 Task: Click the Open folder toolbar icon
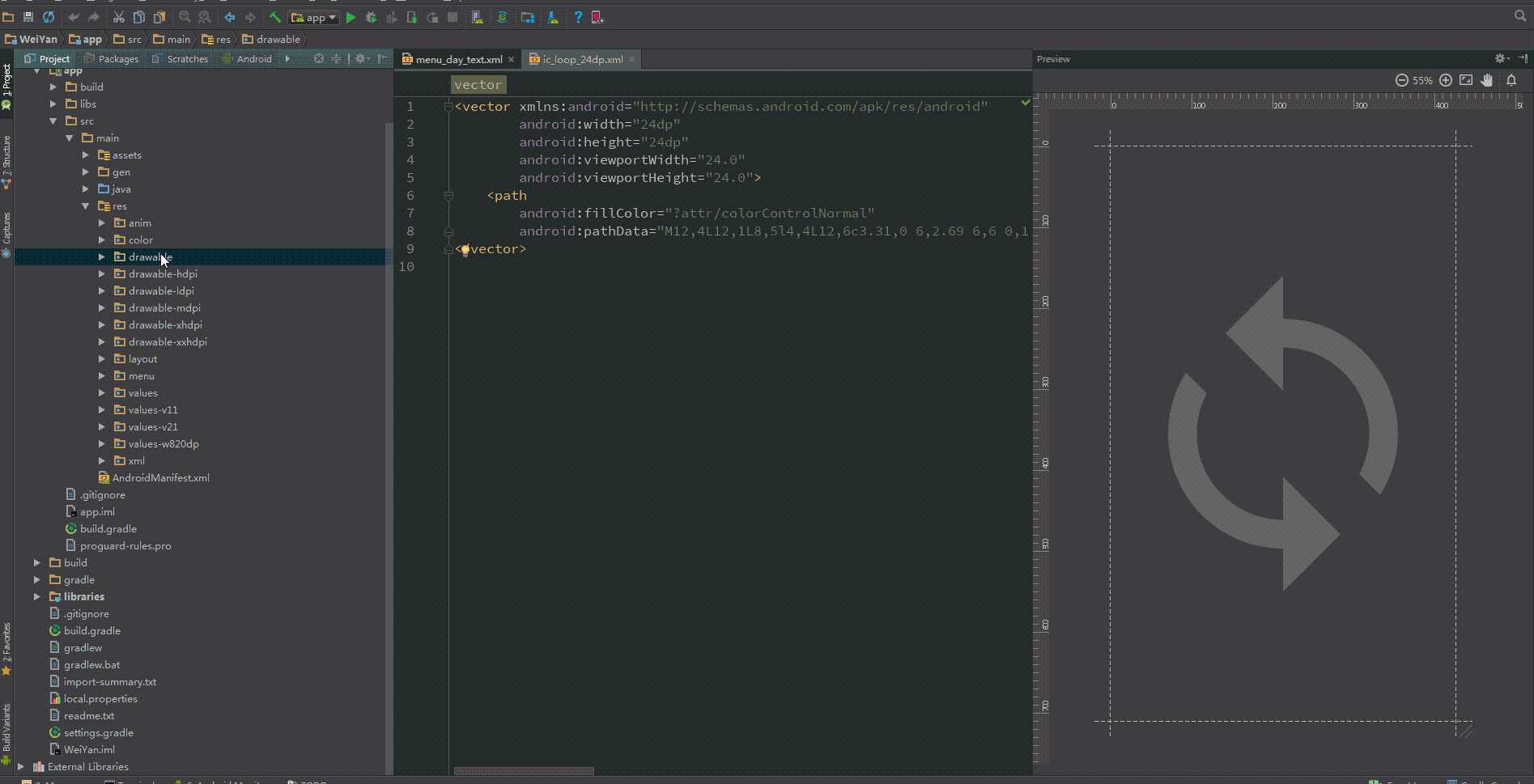pyautogui.click(x=8, y=17)
